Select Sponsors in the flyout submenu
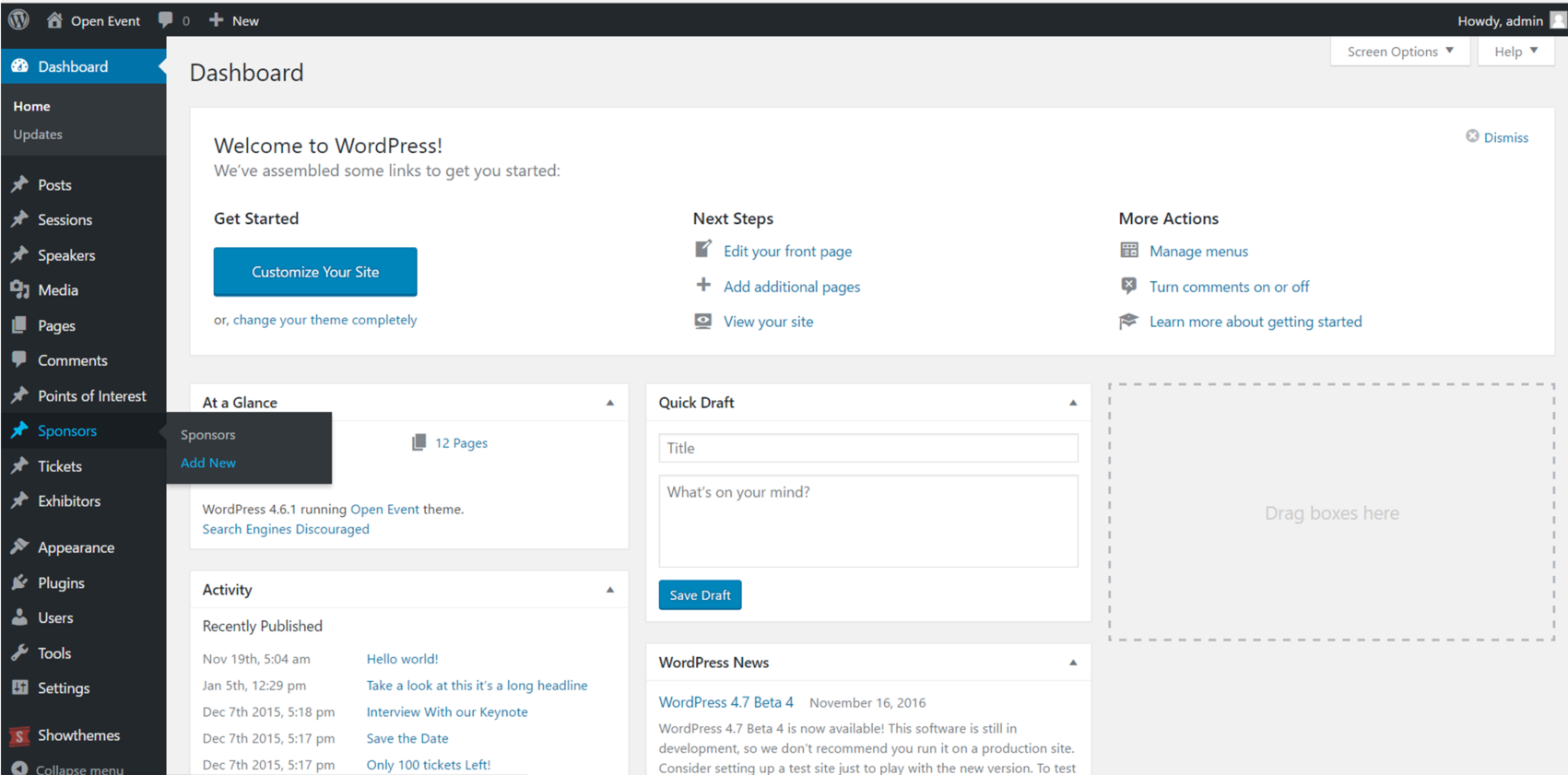The image size is (1568, 775). 207,435
